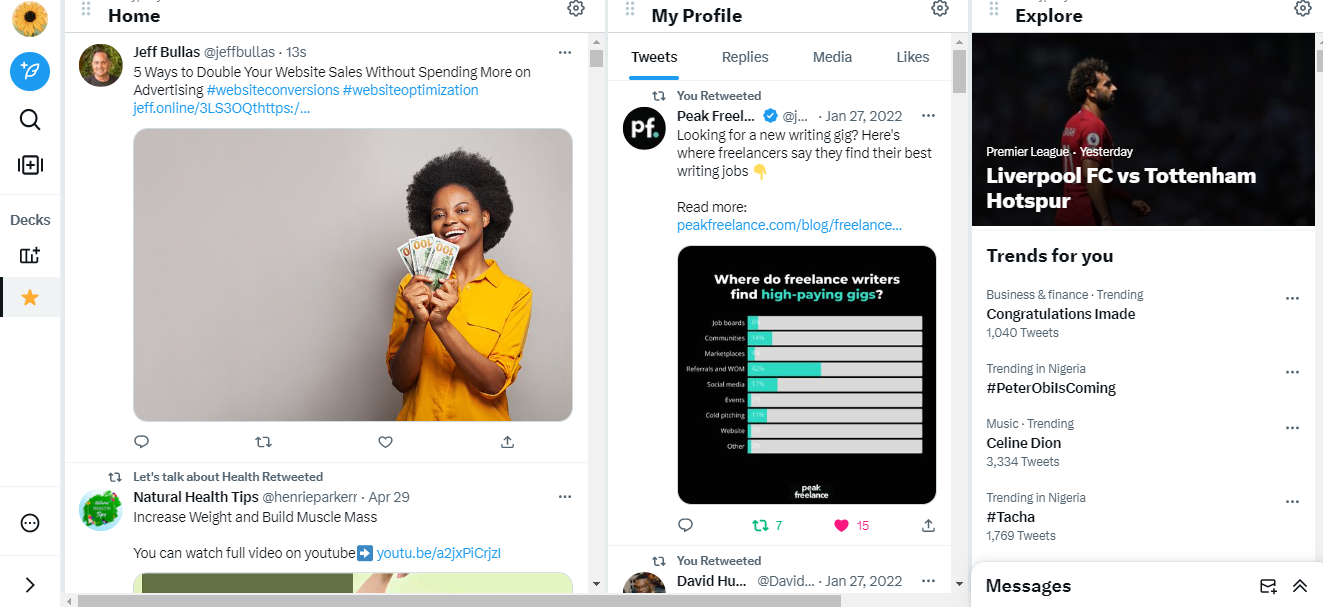
Task: Click the add column icon in sidebar
Action: tap(30, 165)
